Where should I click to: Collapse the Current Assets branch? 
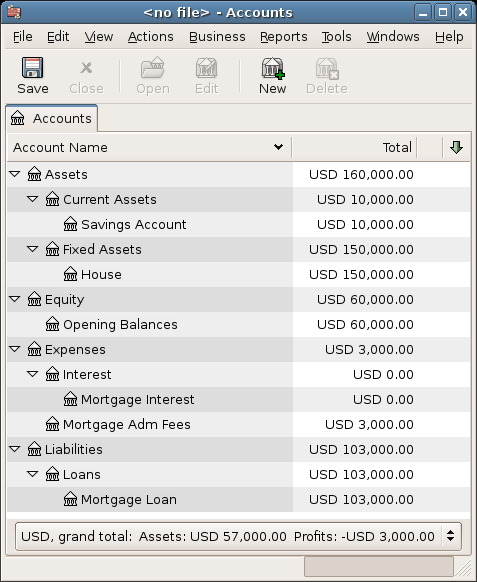pyautogui.click(x=33, y=199)
